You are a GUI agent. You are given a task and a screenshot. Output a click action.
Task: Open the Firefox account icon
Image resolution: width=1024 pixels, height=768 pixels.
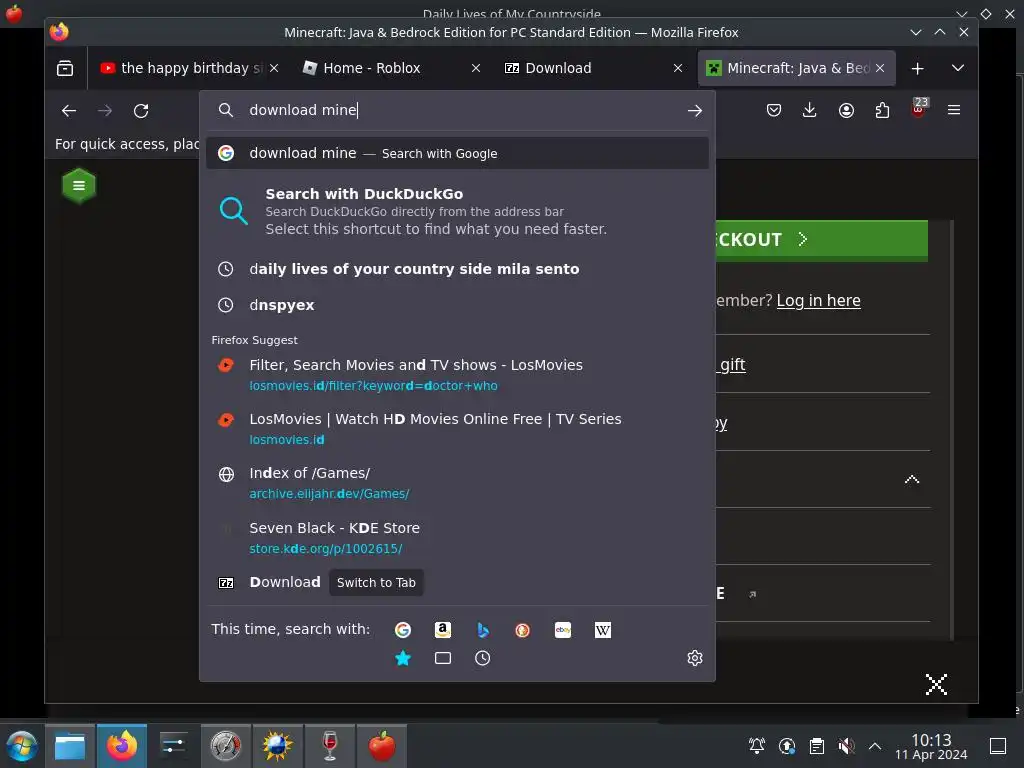pos(846,110)
